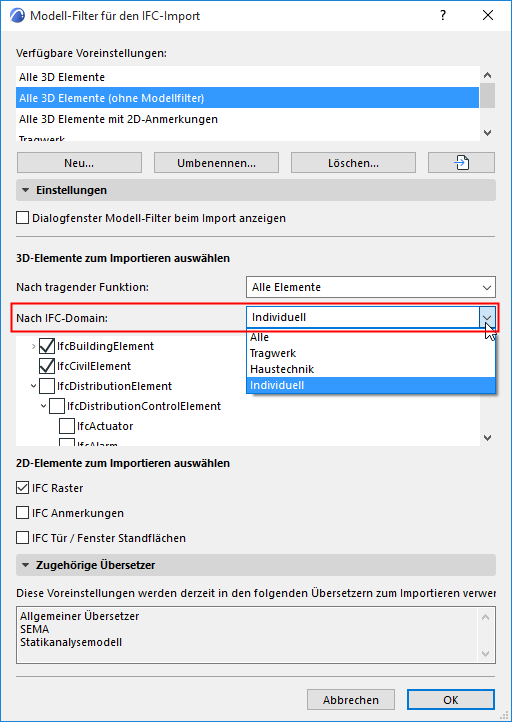Click the import preset file icon button
Screen dimensions: 512x722
coord(461,163)
